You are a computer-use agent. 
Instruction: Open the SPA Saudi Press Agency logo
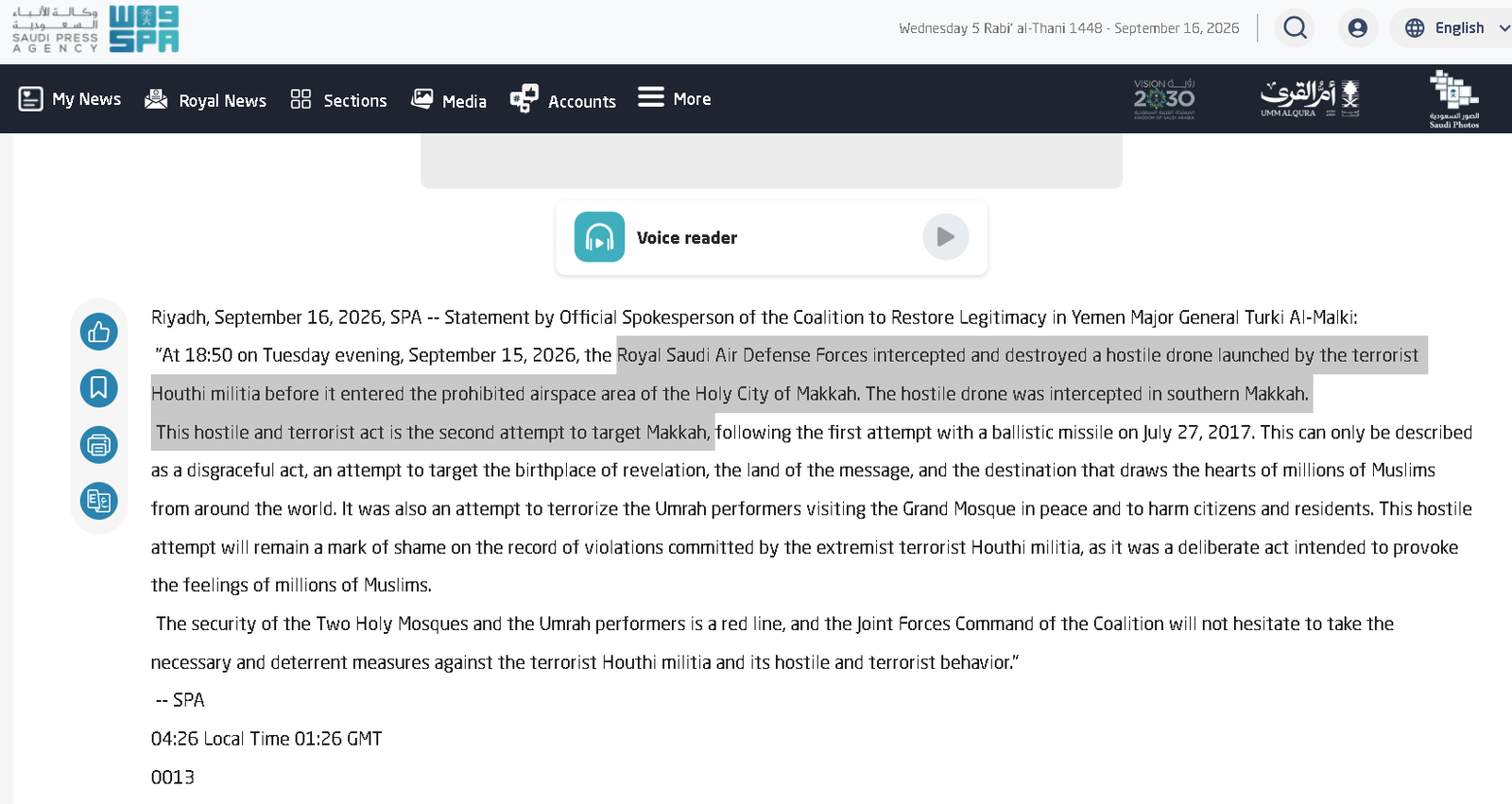(95, 29)
